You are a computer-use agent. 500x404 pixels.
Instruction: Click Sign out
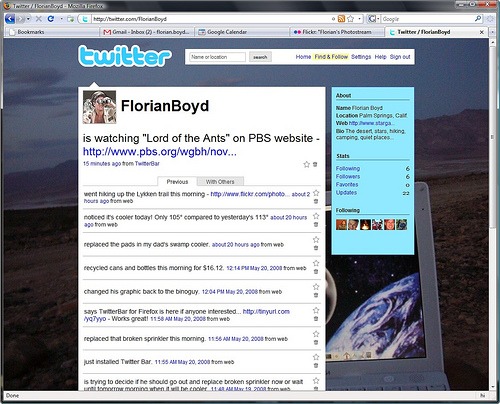click(x=400, y=57)
